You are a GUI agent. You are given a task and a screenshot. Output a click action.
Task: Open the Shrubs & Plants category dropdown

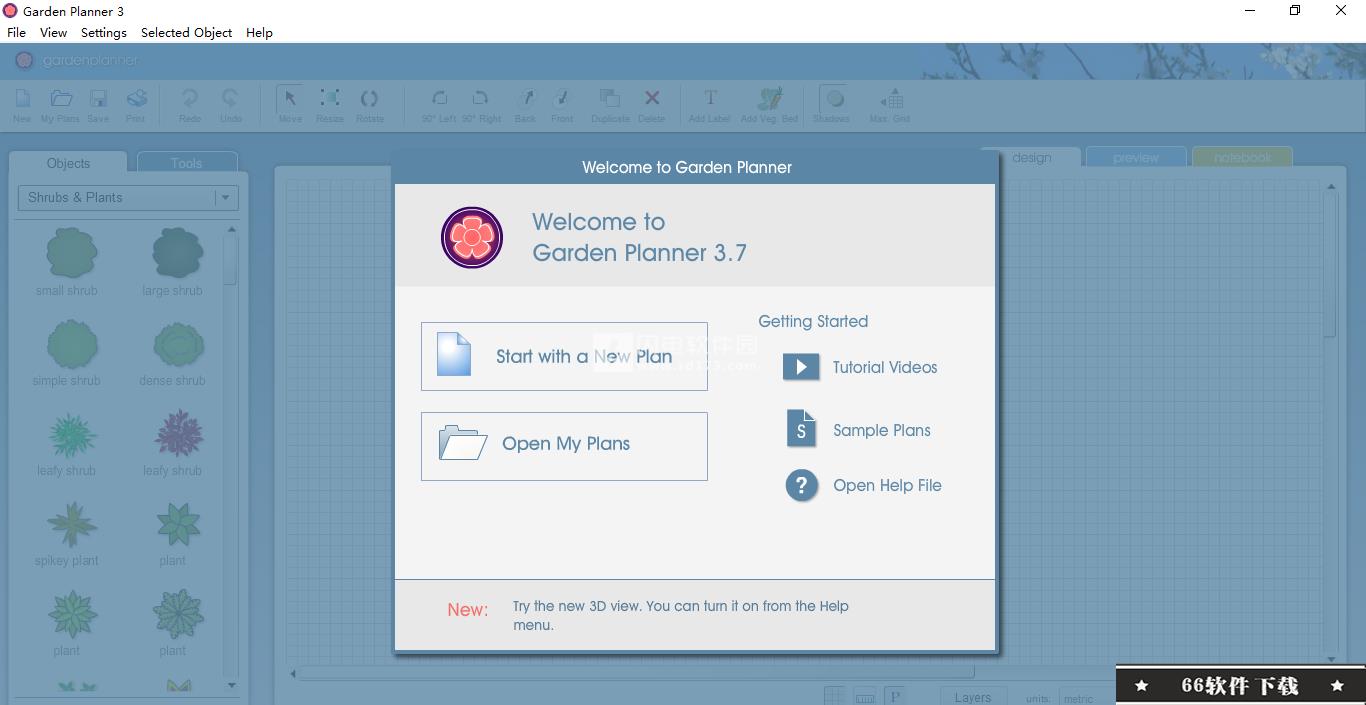tap(128, 197)
